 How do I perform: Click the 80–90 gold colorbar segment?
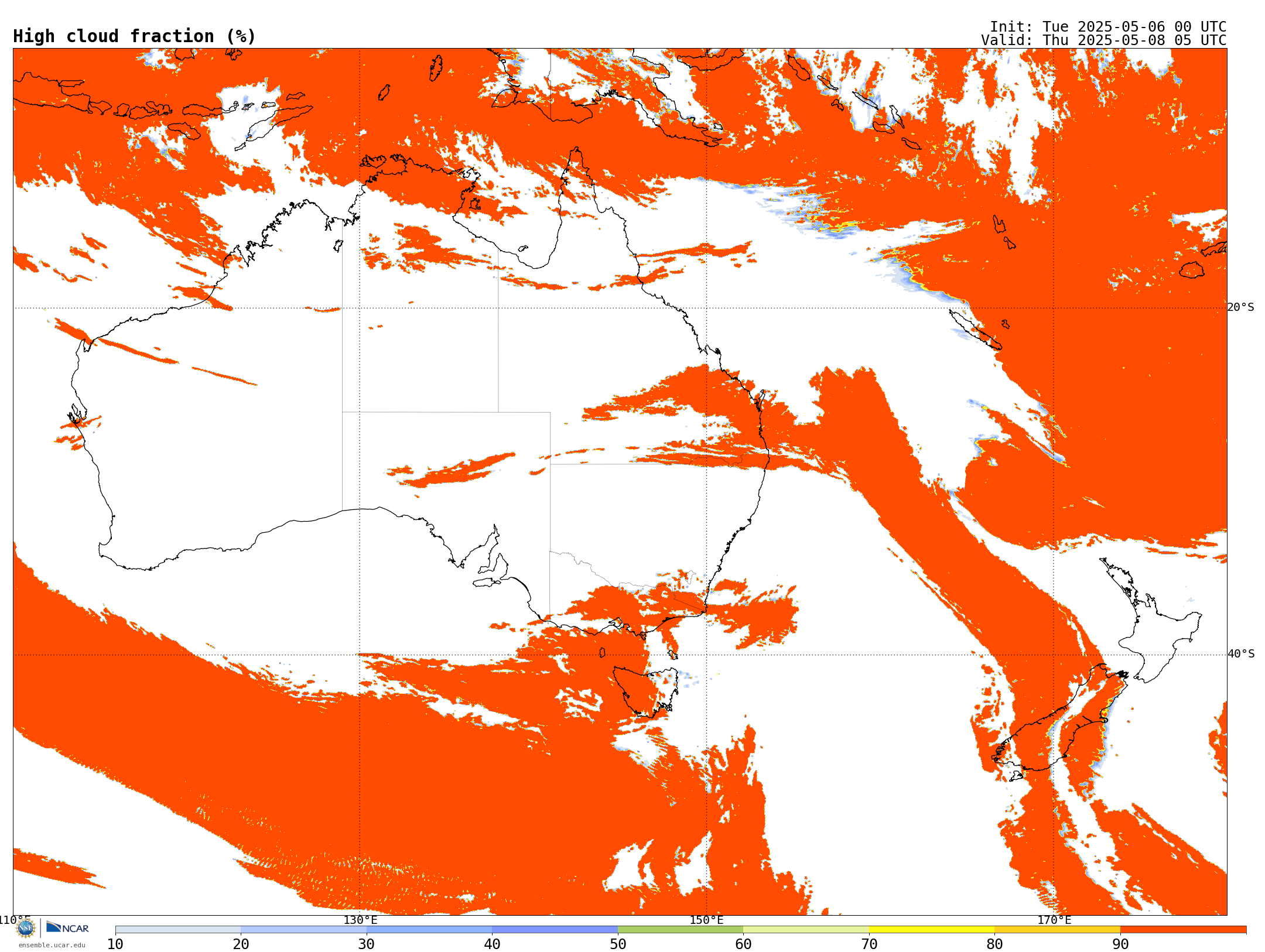(x=1057, y=930)
